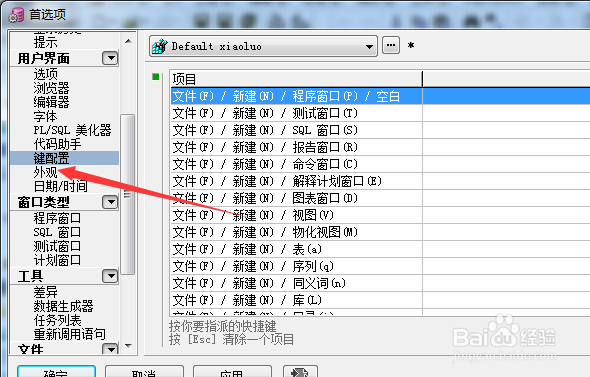Select 字体 in the preferences tree
The image size is (590, 377).
(46, 116)
